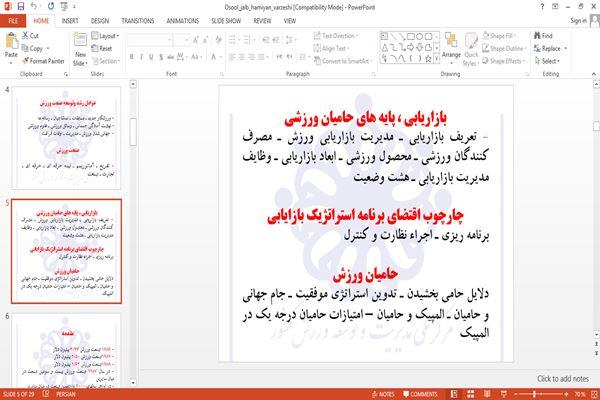600x400 pixels.
Task: Select the Oval shape in gallery
Action: coord(420,37)
